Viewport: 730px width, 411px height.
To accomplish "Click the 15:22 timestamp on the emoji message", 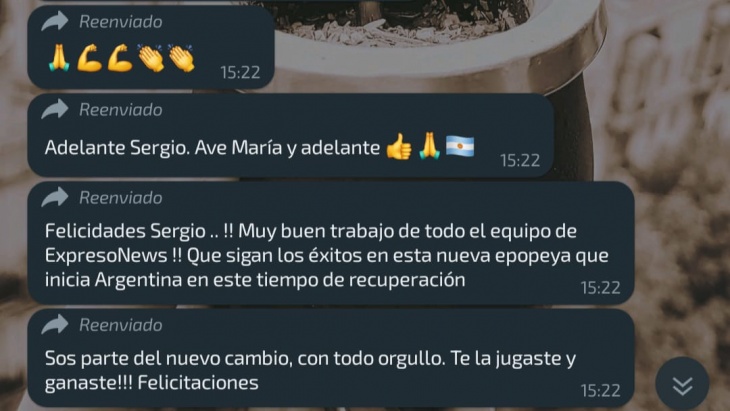I will click(x=240, y=72).
